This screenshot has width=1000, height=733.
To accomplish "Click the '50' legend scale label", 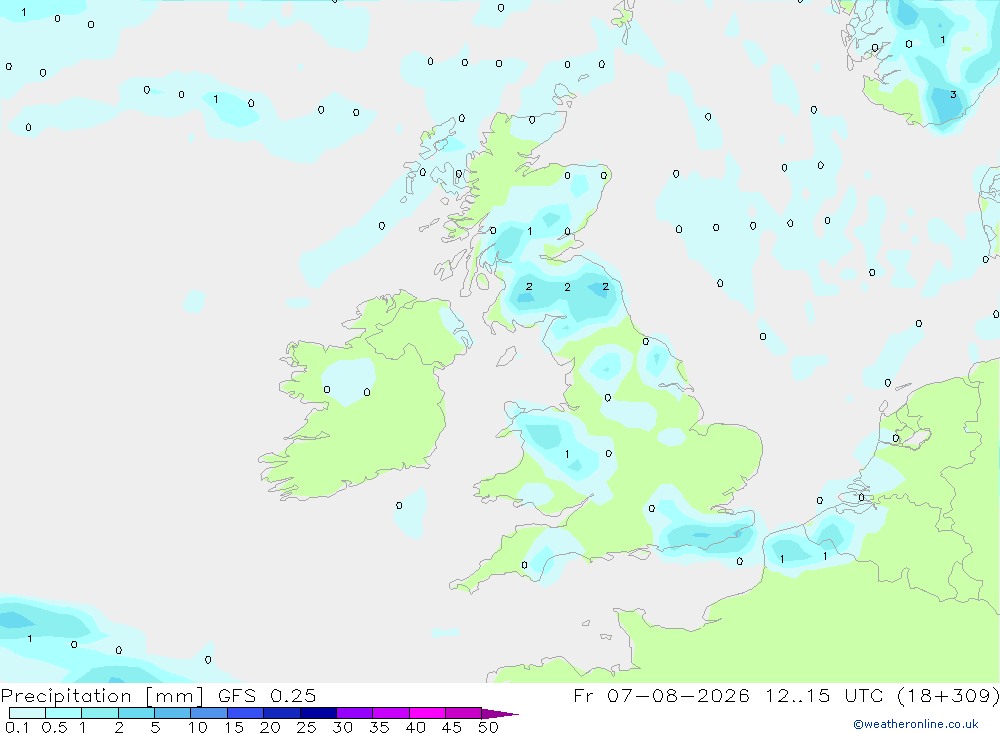I will click(x=488, y=727).
